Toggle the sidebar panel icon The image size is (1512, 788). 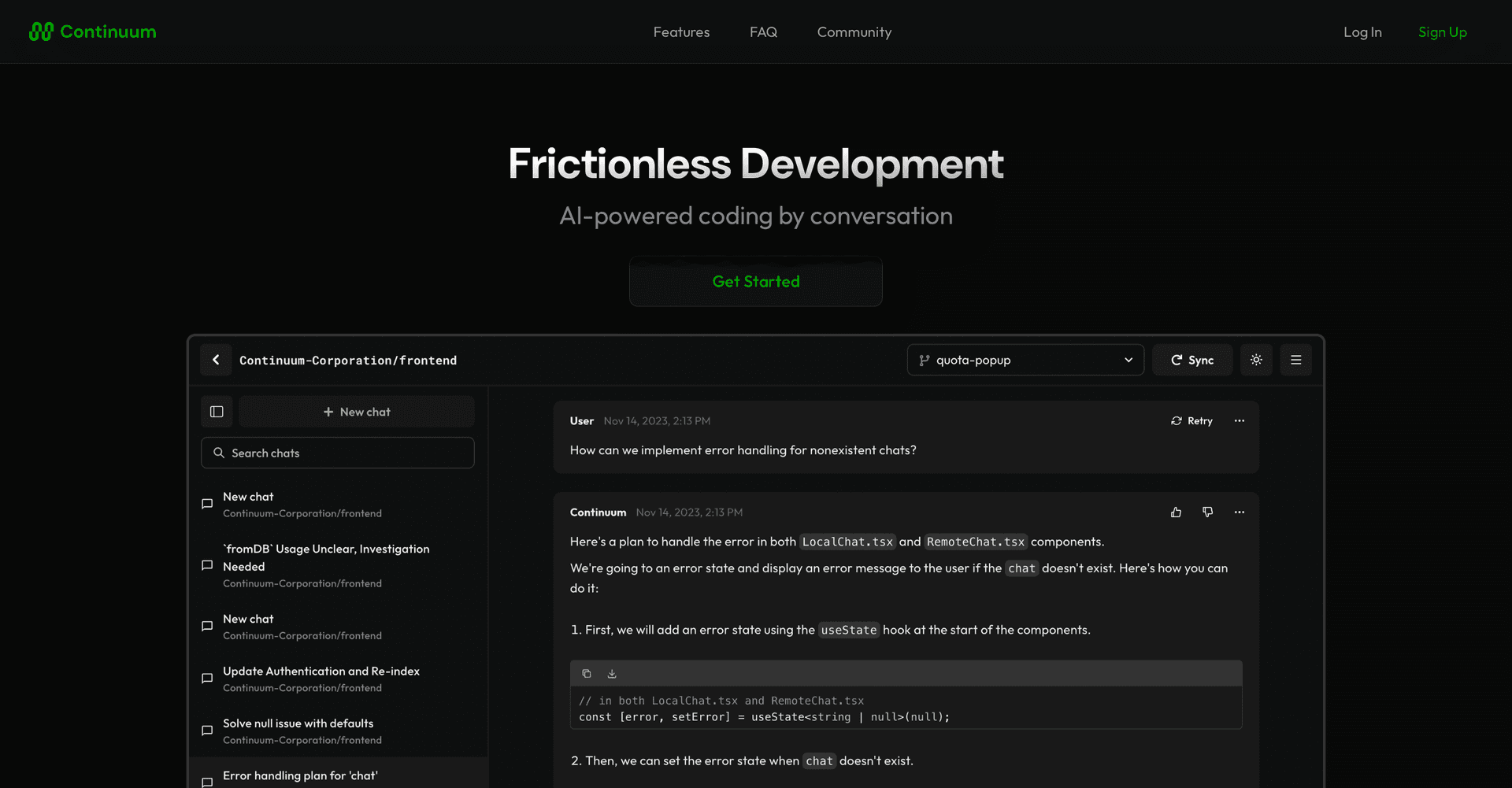[217, 412]
